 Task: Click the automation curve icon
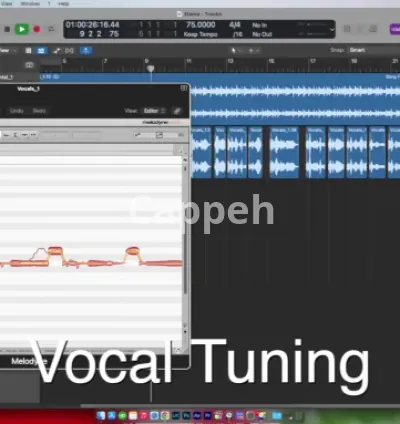[x=57, y=51]
